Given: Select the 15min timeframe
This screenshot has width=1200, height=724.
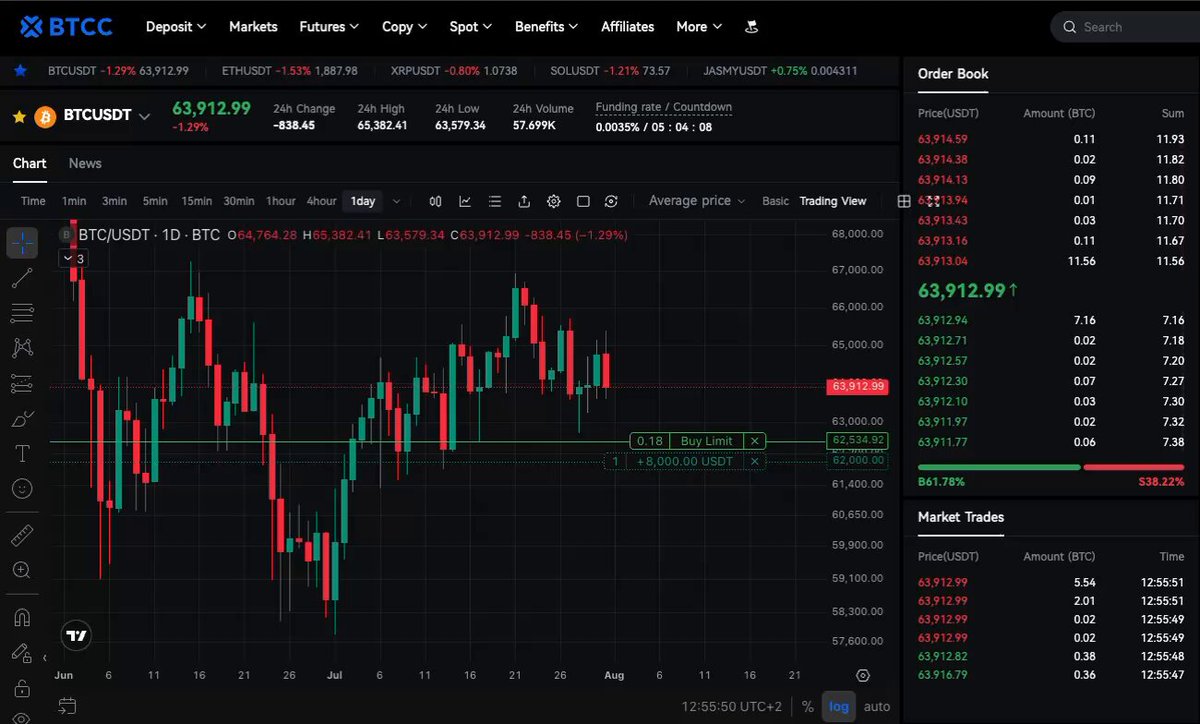Looking at the screenshot, I should (197, 201).
